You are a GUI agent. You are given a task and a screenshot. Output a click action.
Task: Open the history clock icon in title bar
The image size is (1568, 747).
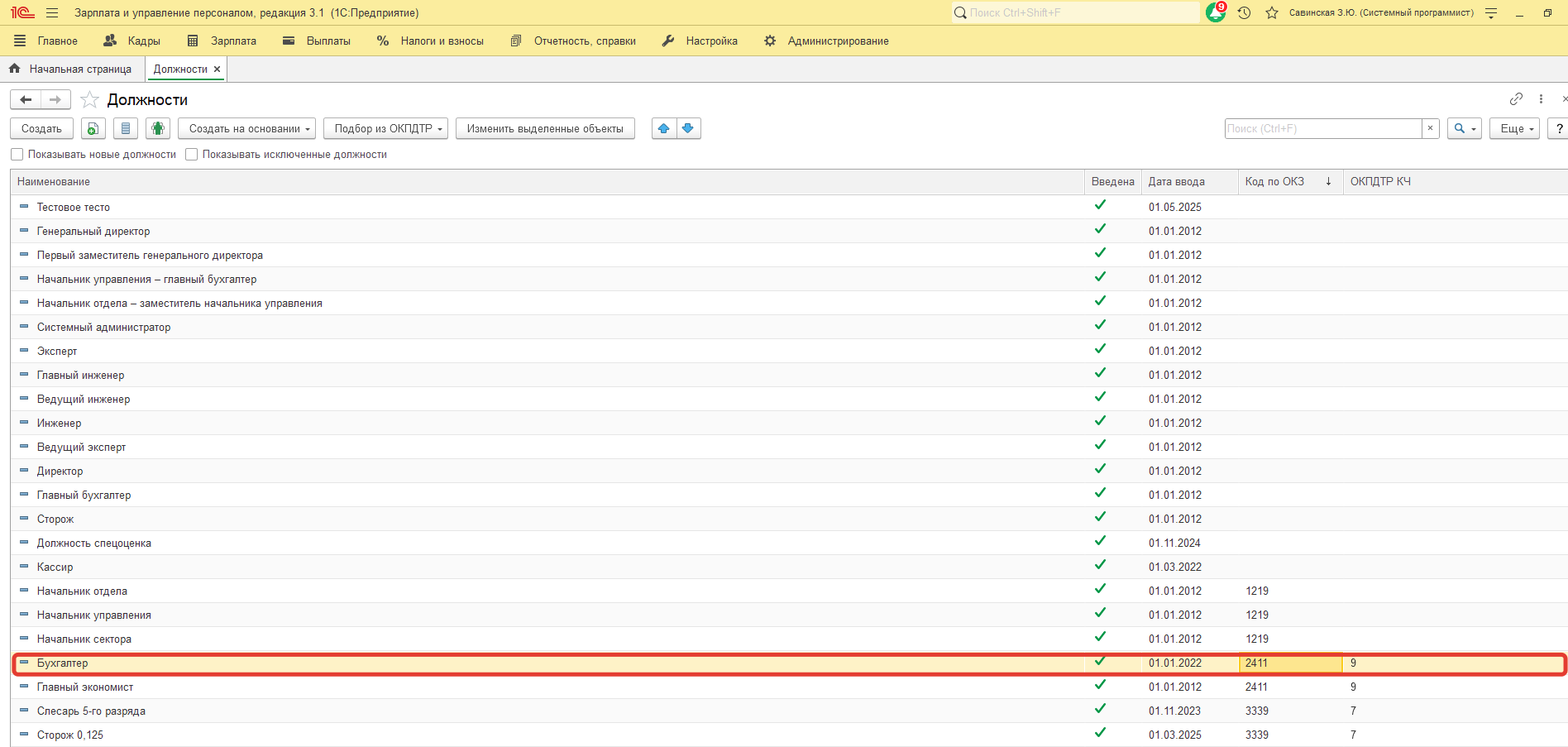pos(1244,12)
